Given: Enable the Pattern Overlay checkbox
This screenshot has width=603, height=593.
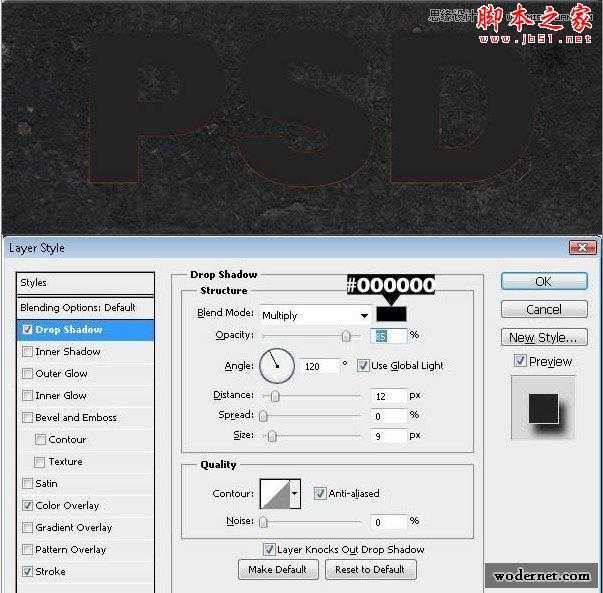Looking at the screenshot, I should pyautogui.click(x=27, y=550).
